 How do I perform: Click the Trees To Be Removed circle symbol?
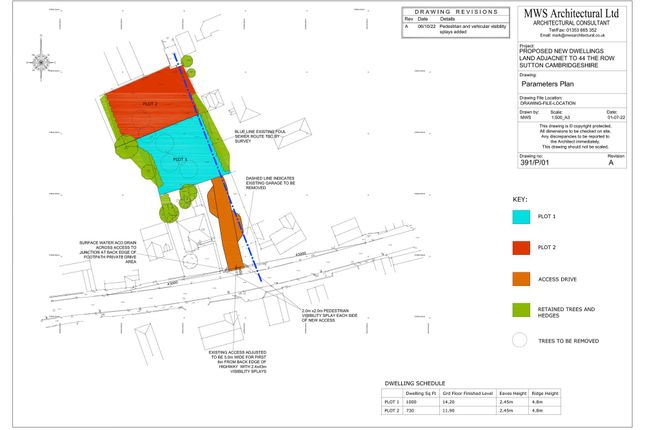coord(522,340)
